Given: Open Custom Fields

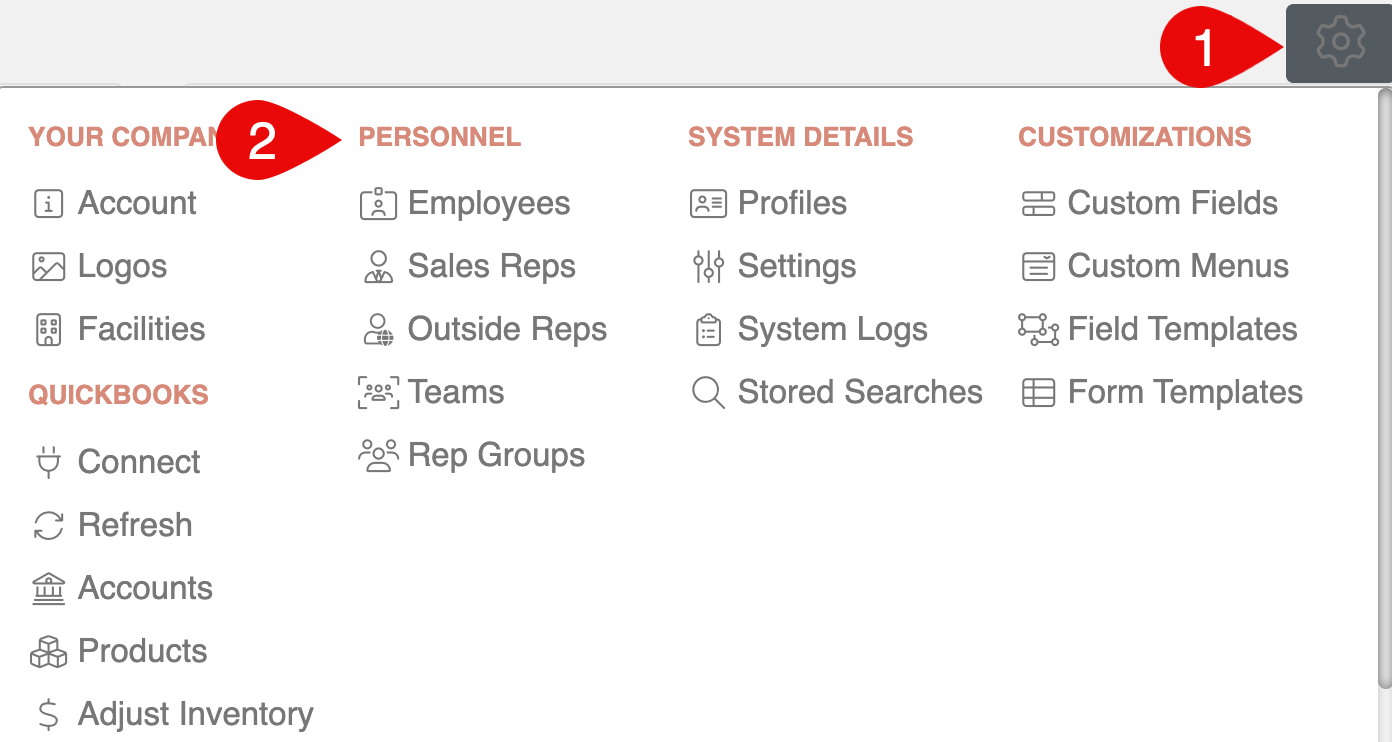Looking at the screenshot, I should click(x=1172, y=204).
